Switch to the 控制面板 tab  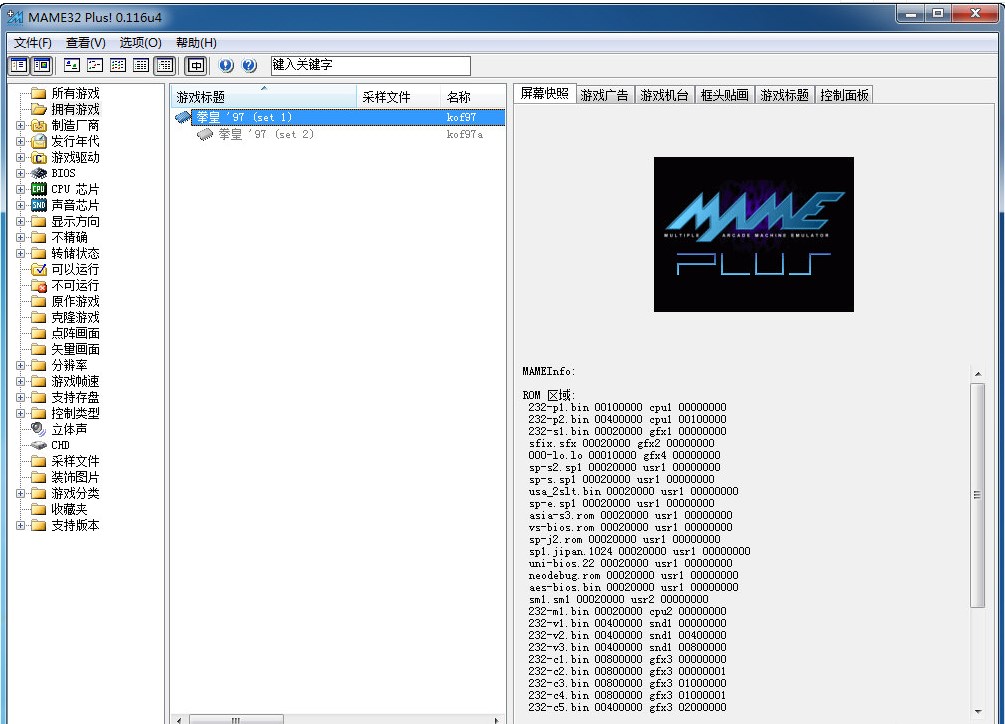tap(844, 95)
